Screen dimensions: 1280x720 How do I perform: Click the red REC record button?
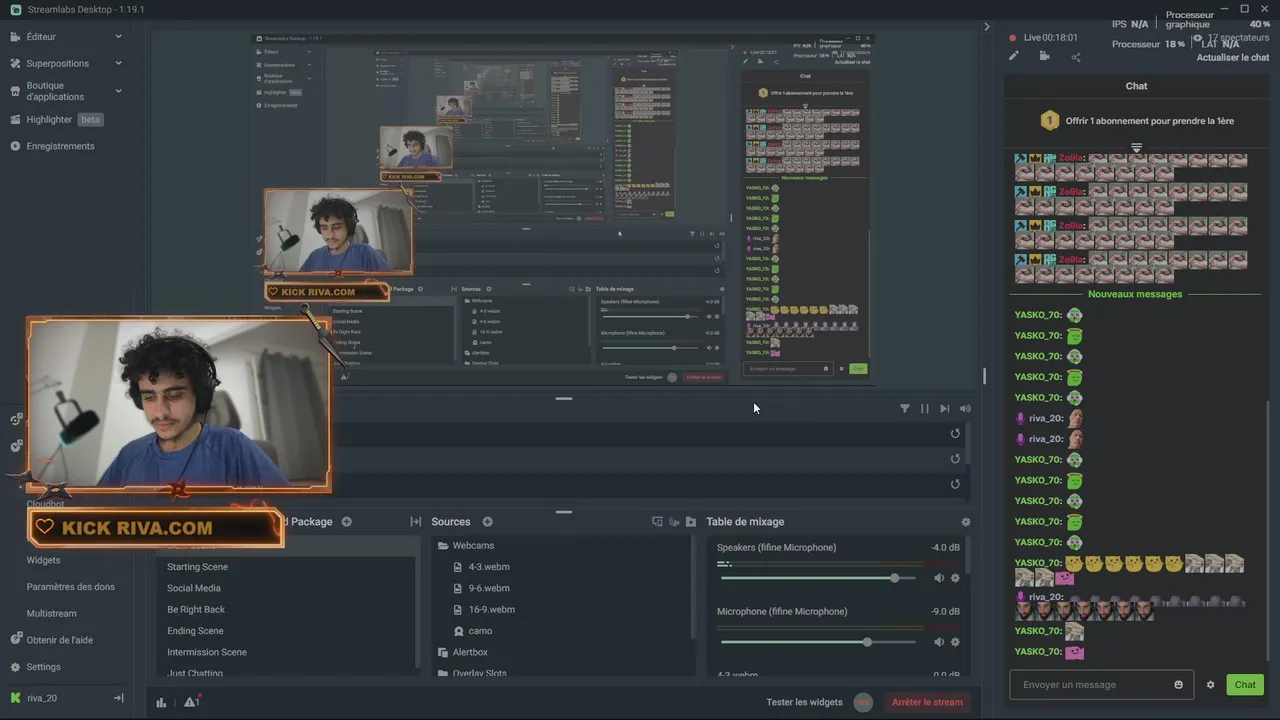click(x=863, y=702)
